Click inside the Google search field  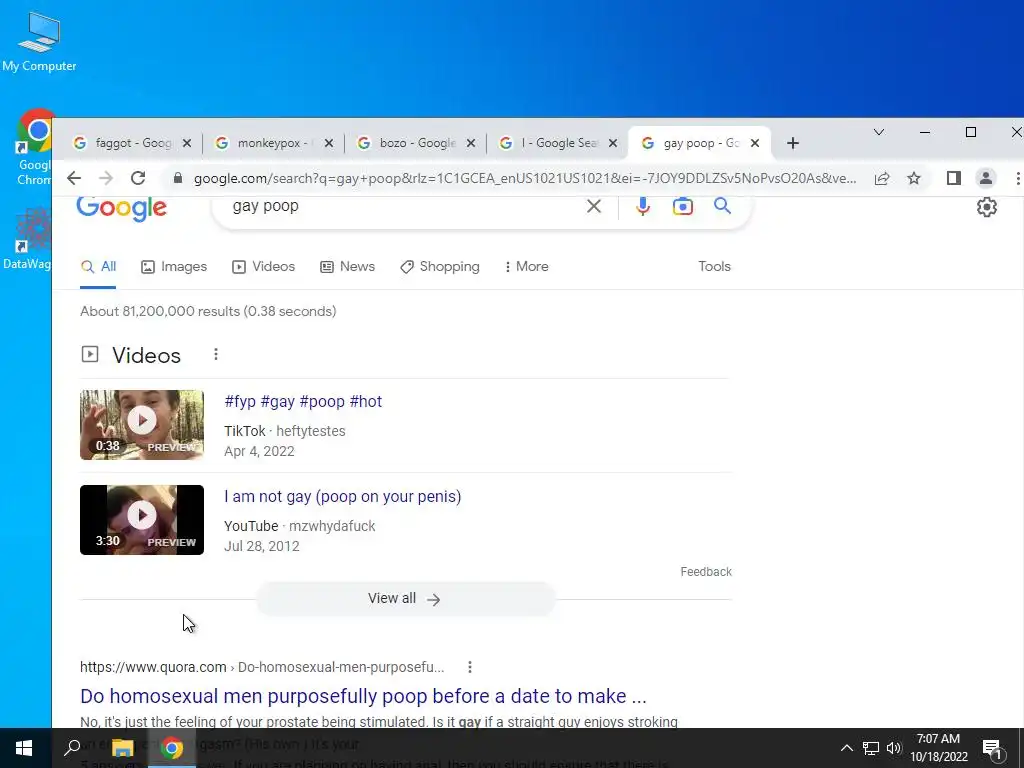[x=405, y=206]
